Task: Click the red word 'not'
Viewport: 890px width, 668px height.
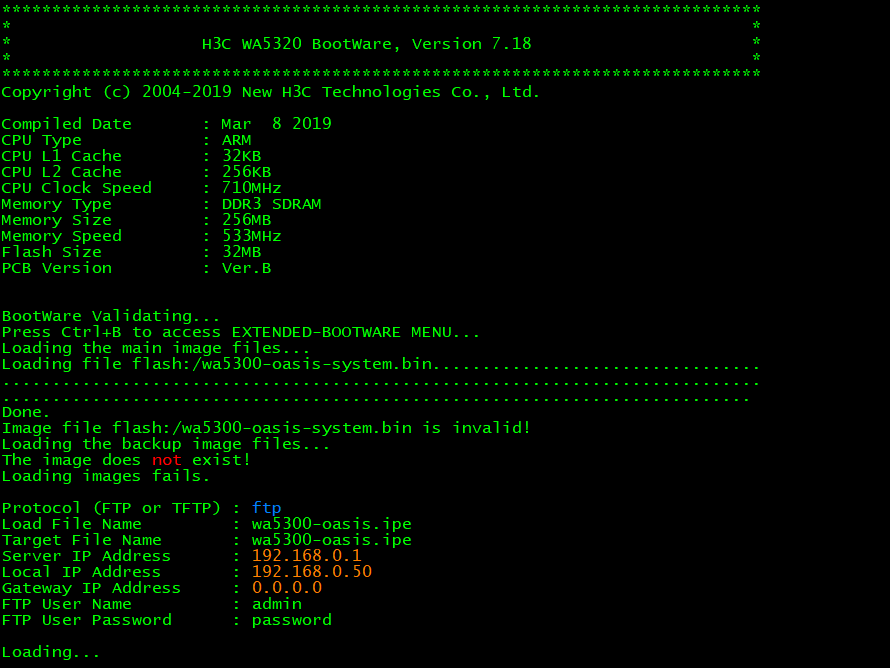Action: [x=167, y=460]
